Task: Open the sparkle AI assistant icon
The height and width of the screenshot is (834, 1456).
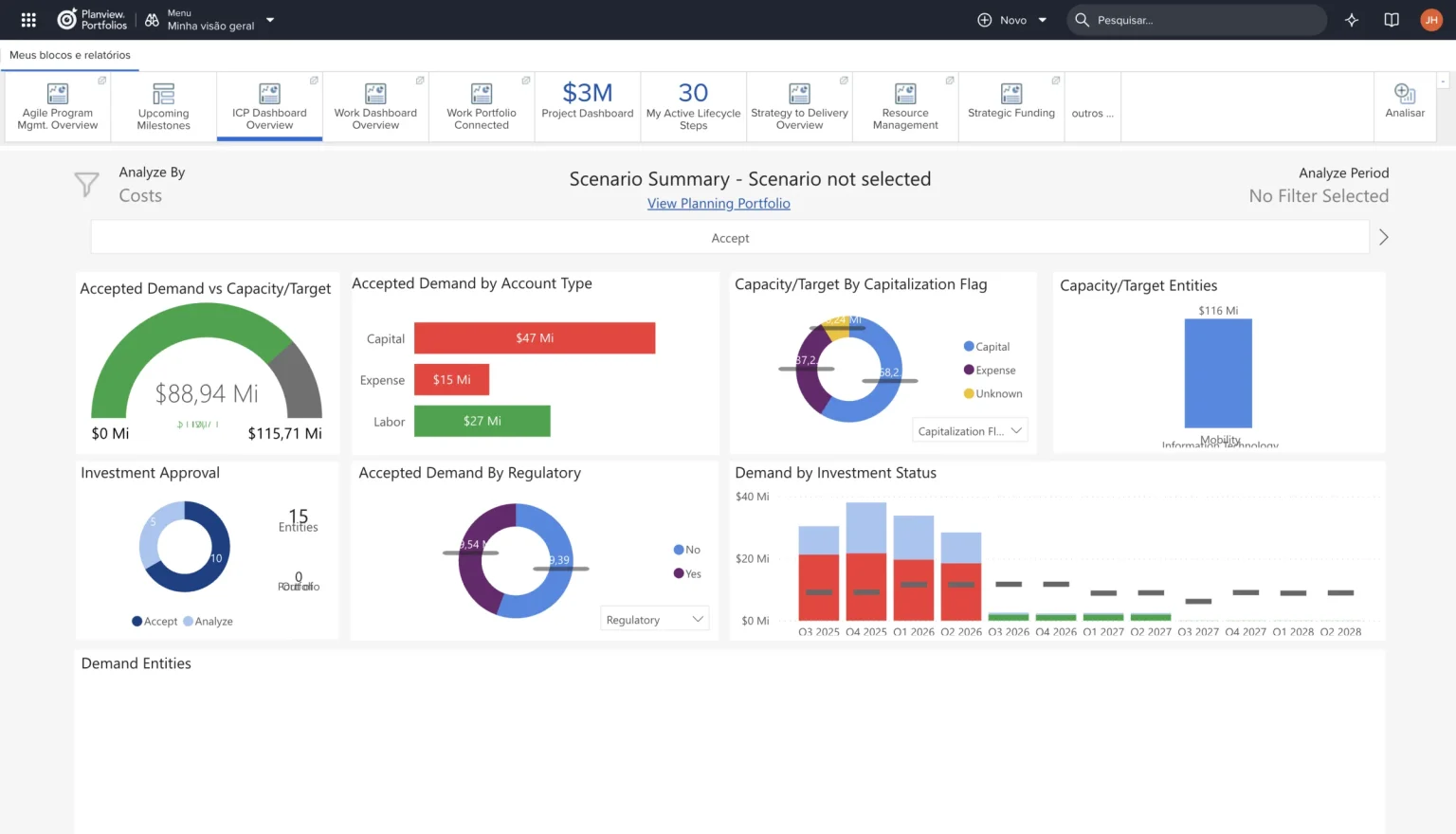Action: [x=1352, y=20]
